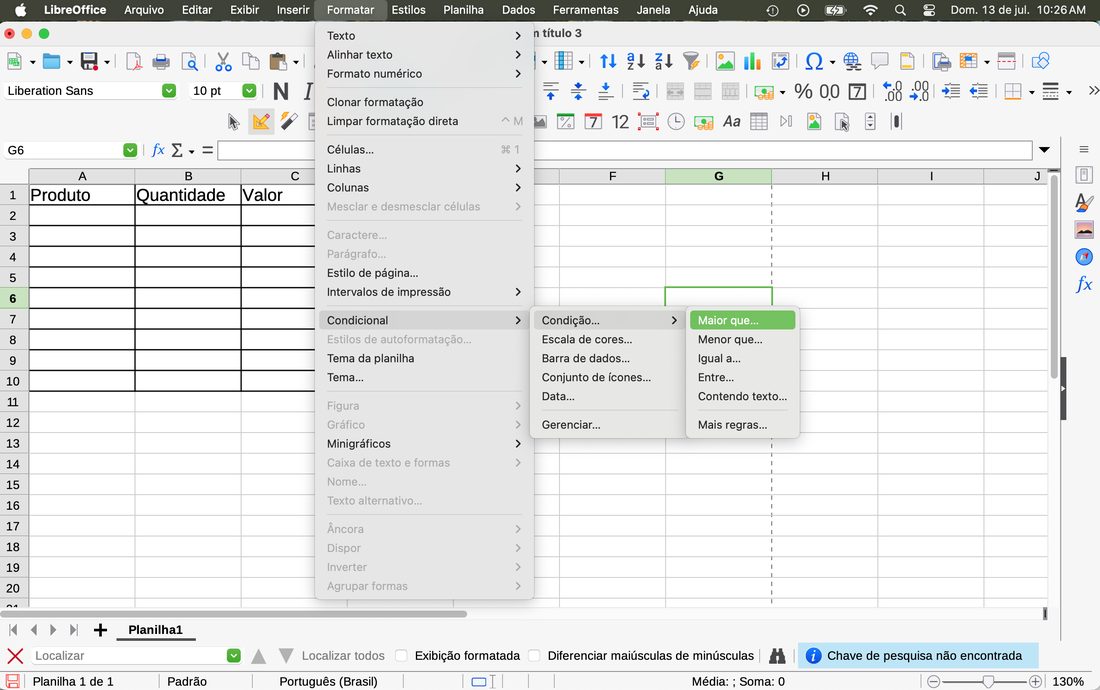Click the Function Wizard fx icon
Viewport: 1100px width, 690px height.
[x=158, y=150]
